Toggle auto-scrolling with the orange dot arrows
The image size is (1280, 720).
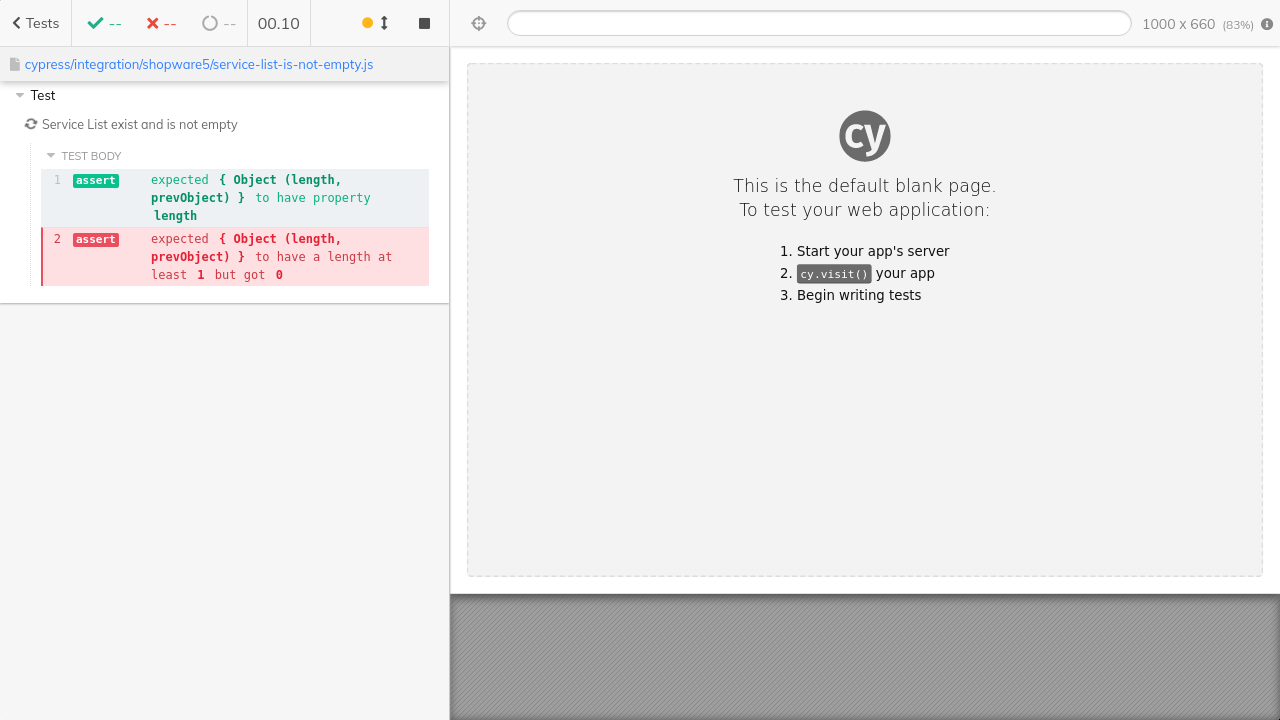(x=375, y=23)
